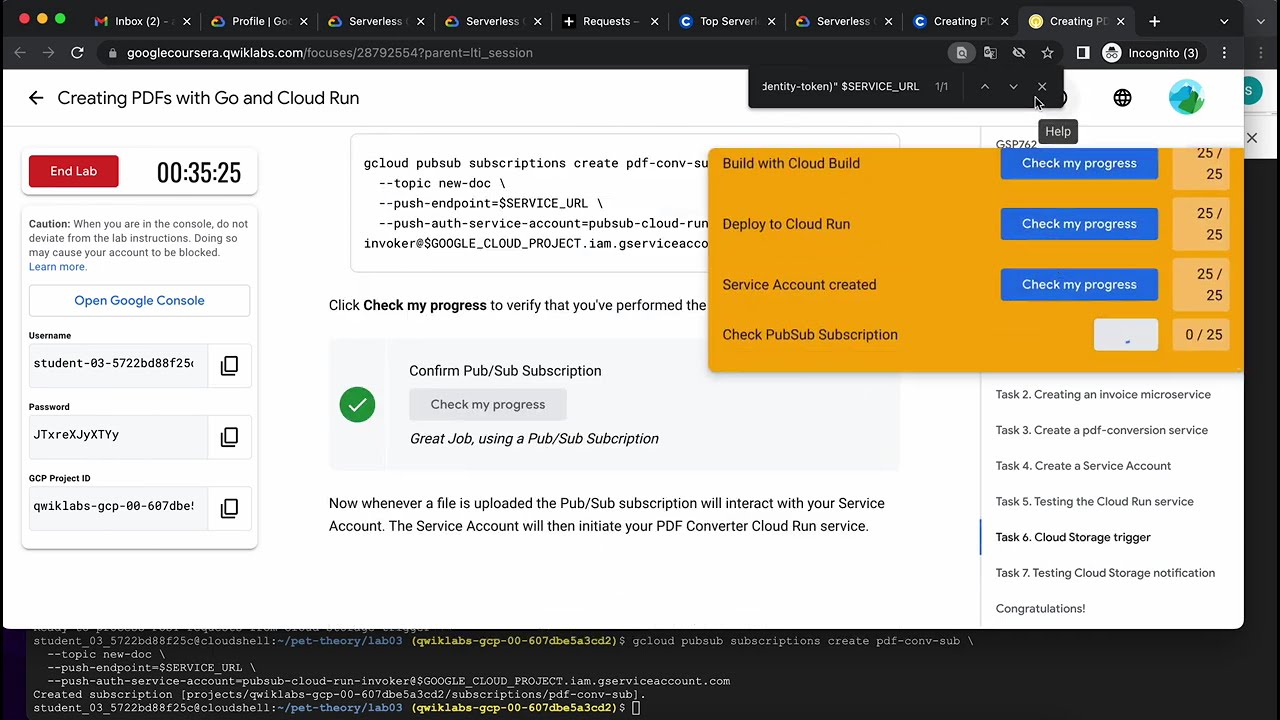Click the green checkmark beside Confirm Pub/Sub Subscription
1280x720 pixels.
357,405
